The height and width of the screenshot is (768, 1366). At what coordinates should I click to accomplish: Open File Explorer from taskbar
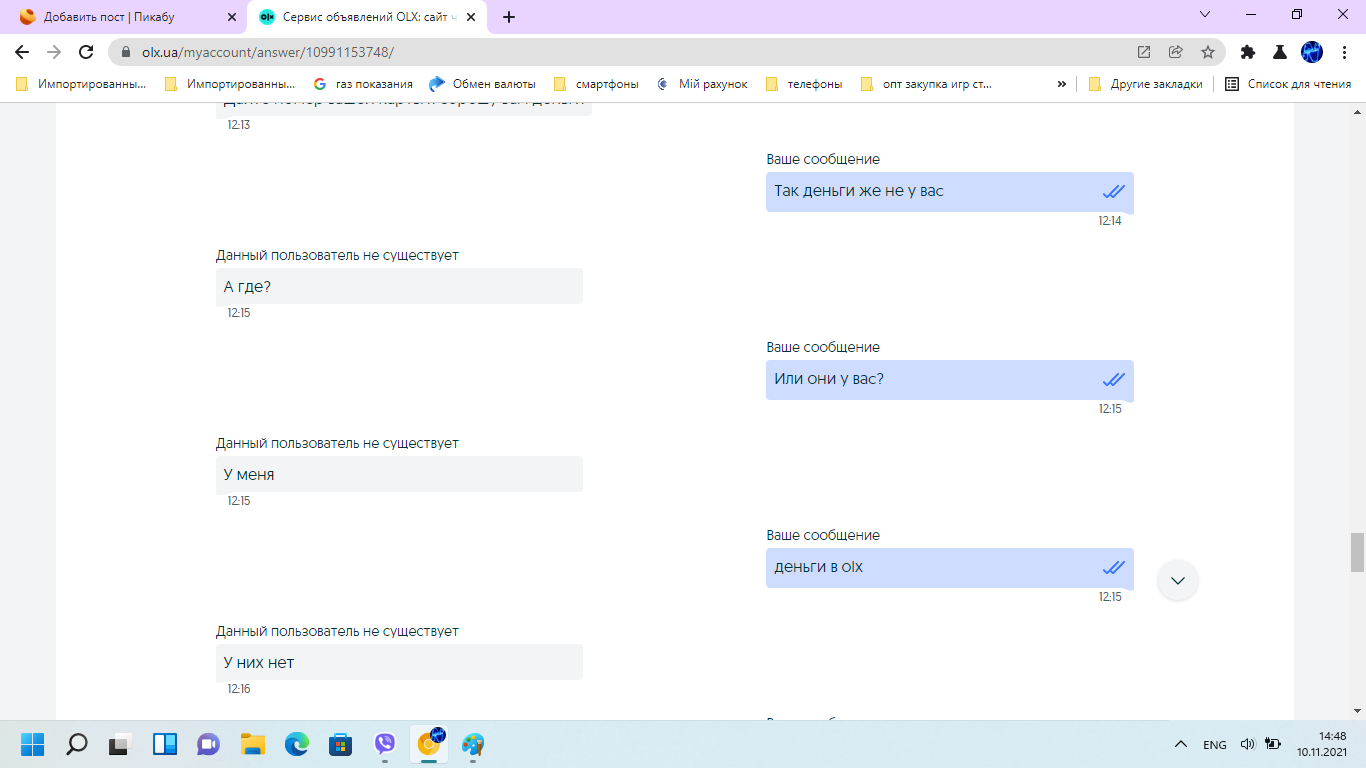[x=252, y=744]
